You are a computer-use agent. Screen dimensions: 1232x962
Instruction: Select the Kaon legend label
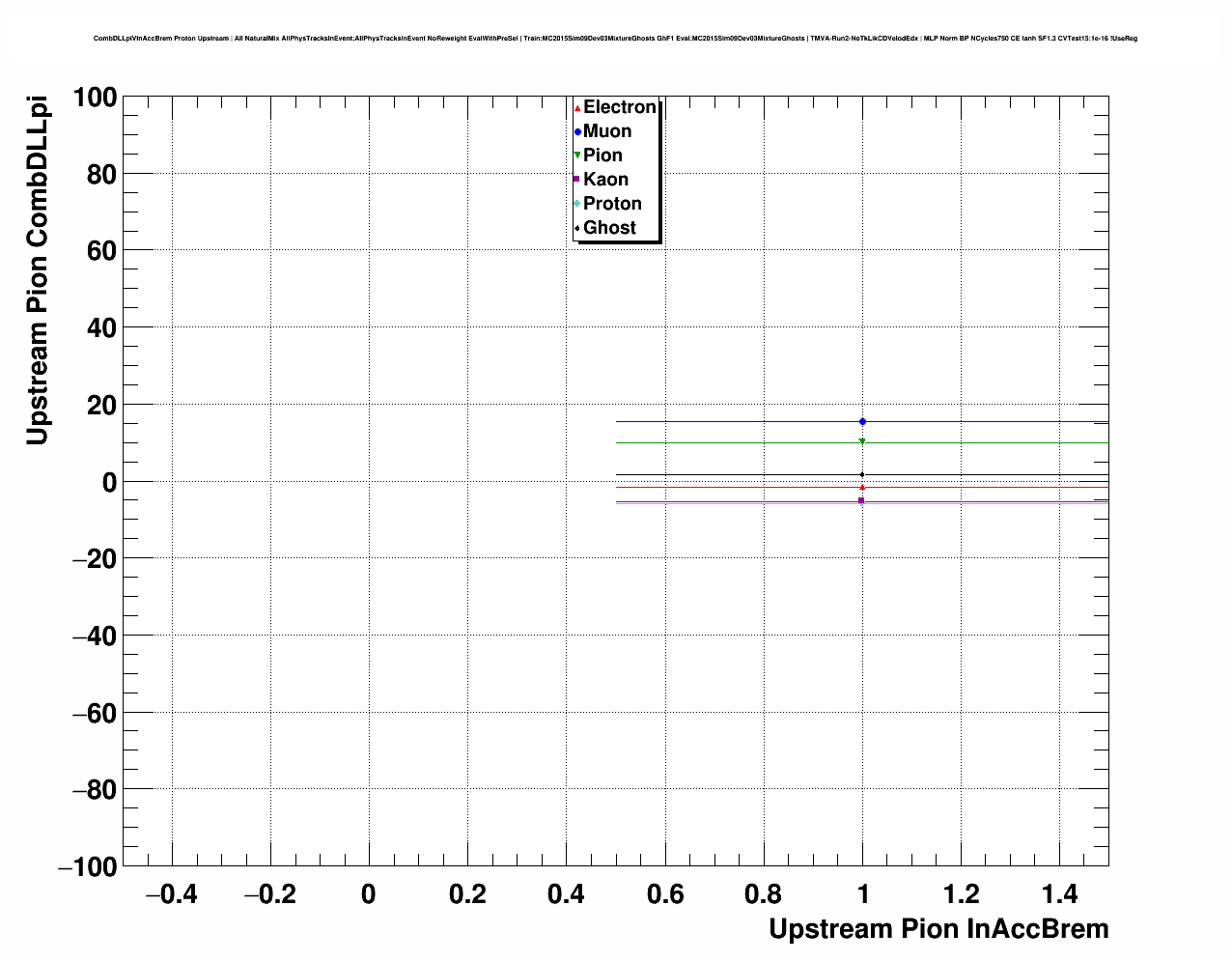(x=605, y=180)
